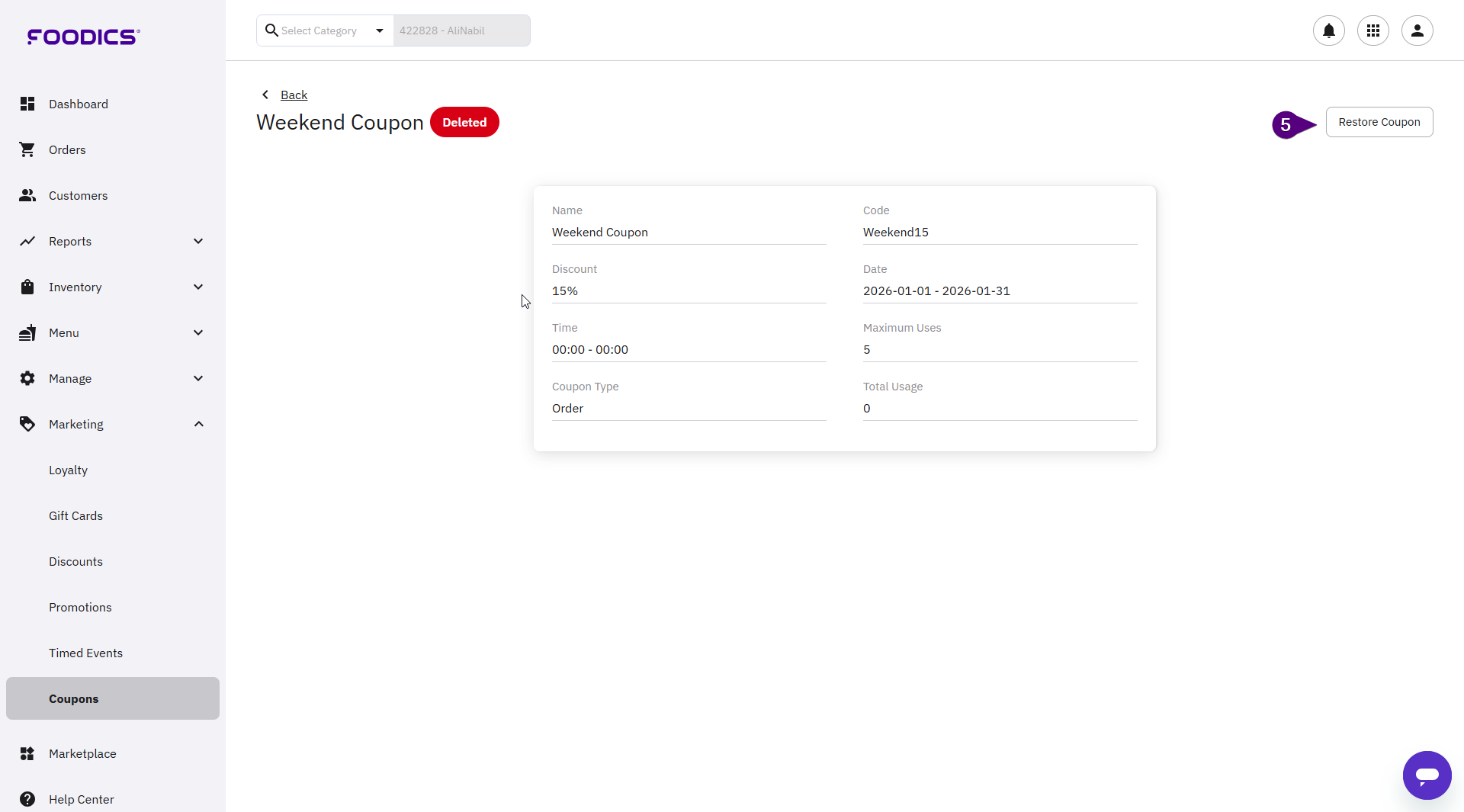Image resolution: width=1464 pixels, height=812 pixels.
Task: Click the Back link
Action: (x=294, y=95)
